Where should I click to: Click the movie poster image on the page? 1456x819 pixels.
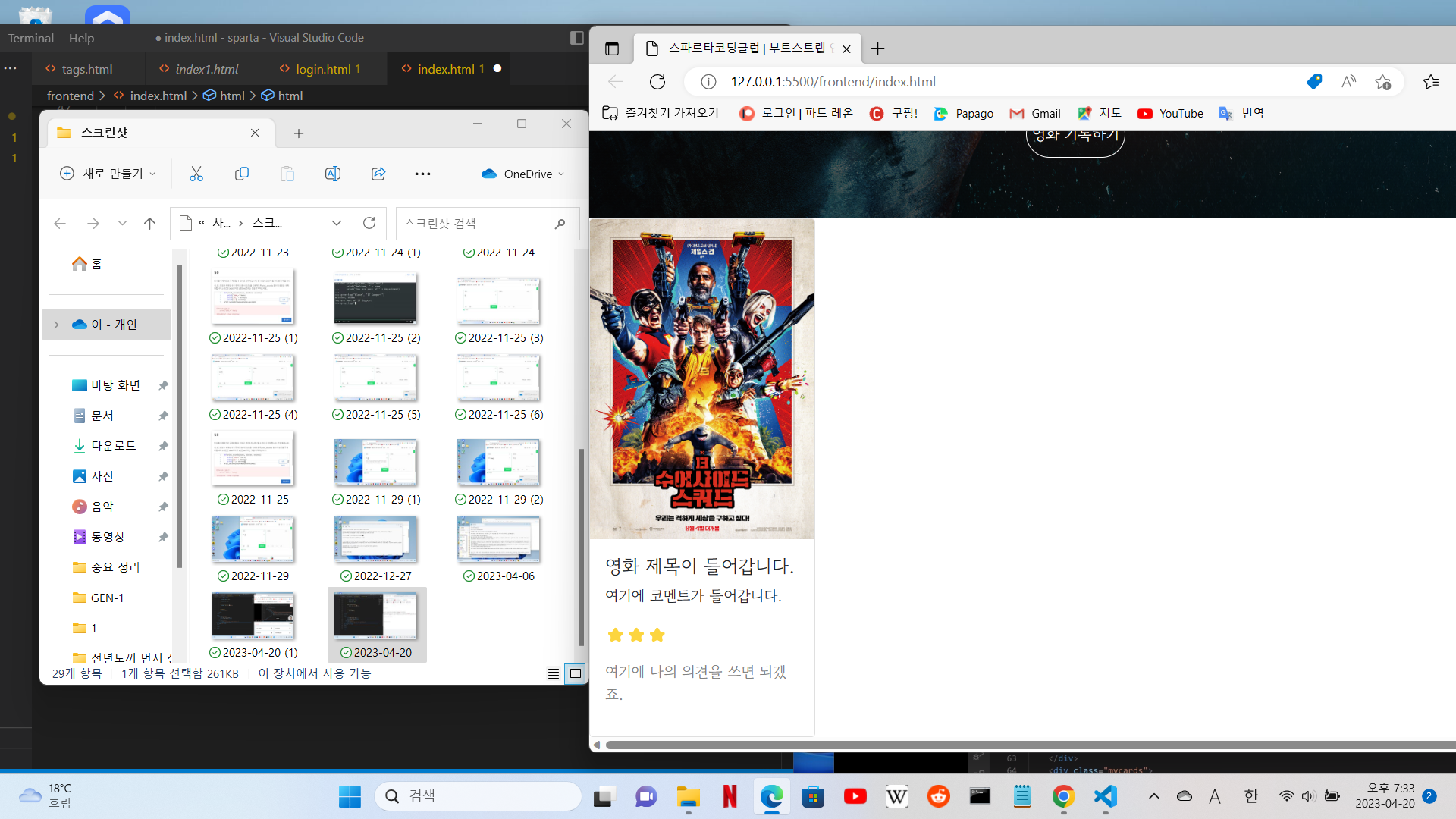702,379
